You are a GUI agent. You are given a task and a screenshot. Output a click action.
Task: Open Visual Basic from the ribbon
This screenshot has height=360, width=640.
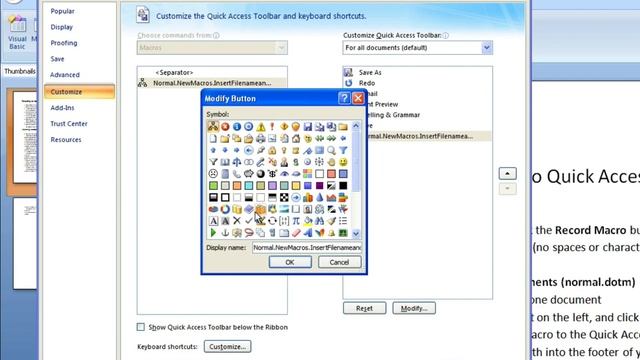pos(17,33)
